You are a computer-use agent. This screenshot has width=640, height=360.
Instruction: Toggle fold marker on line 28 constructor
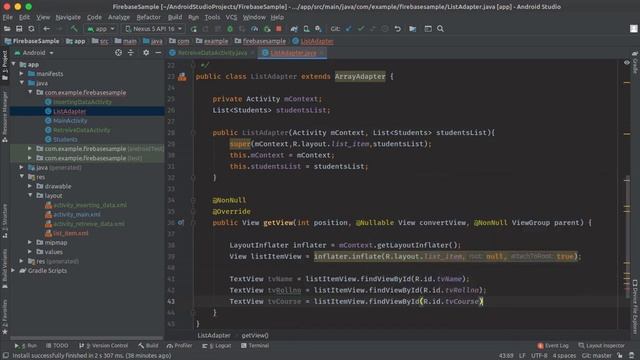pyautogui.click(x=193, y=133)
